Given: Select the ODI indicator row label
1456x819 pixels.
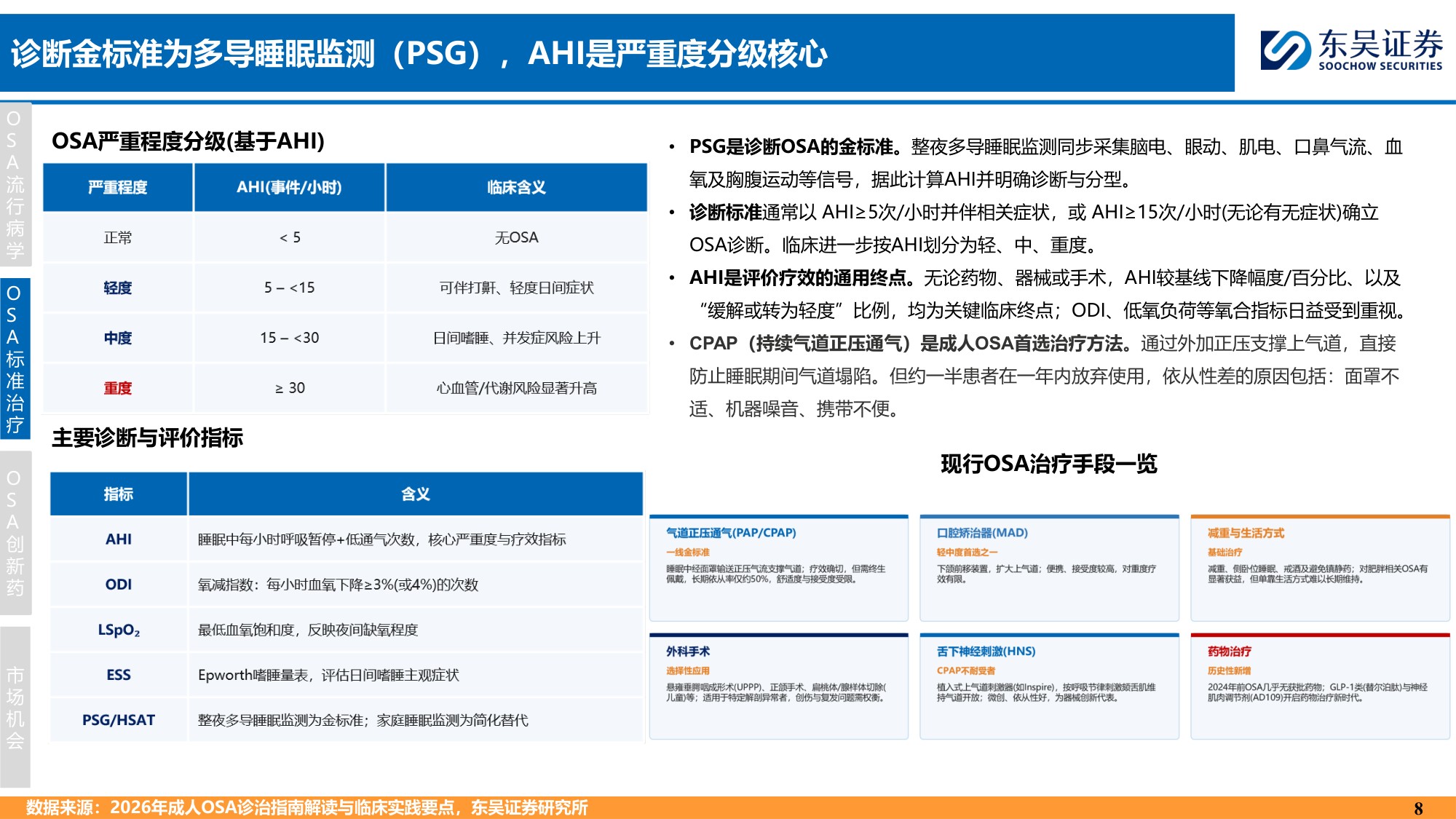Looking at the screenshot, I should point(119,584).
